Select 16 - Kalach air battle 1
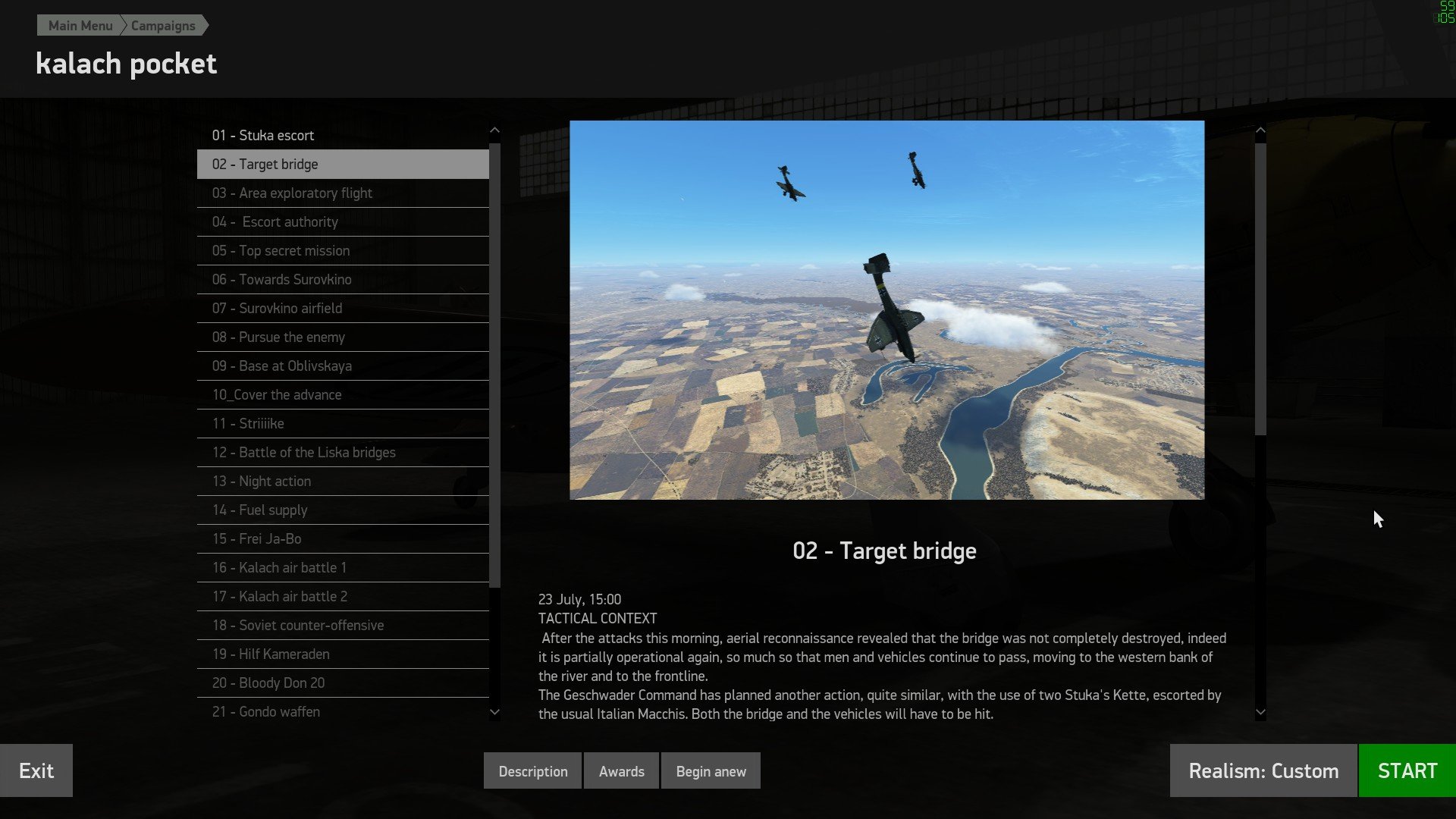1456x819 pixels. [343, 567]
